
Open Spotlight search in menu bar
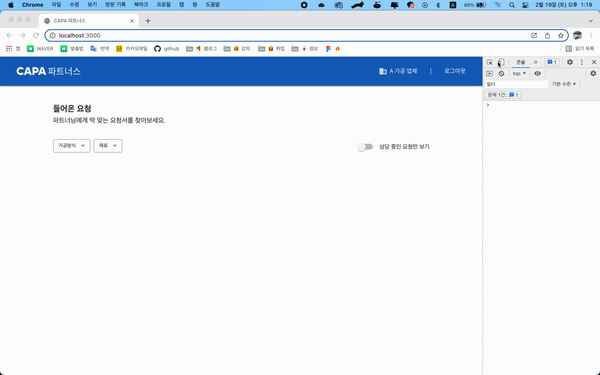pyautogui.click(x=512, y=5)
